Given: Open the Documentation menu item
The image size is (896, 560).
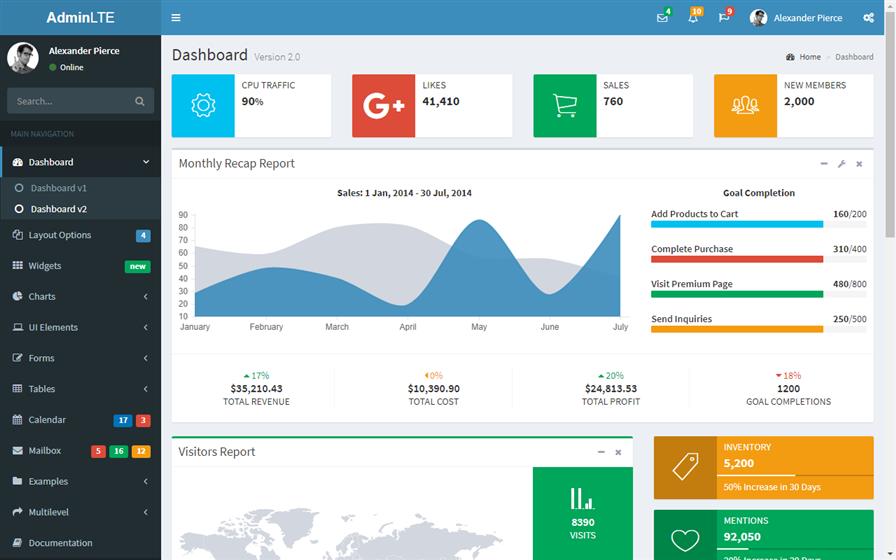Looking at the screenshot, I should [81, 543].
